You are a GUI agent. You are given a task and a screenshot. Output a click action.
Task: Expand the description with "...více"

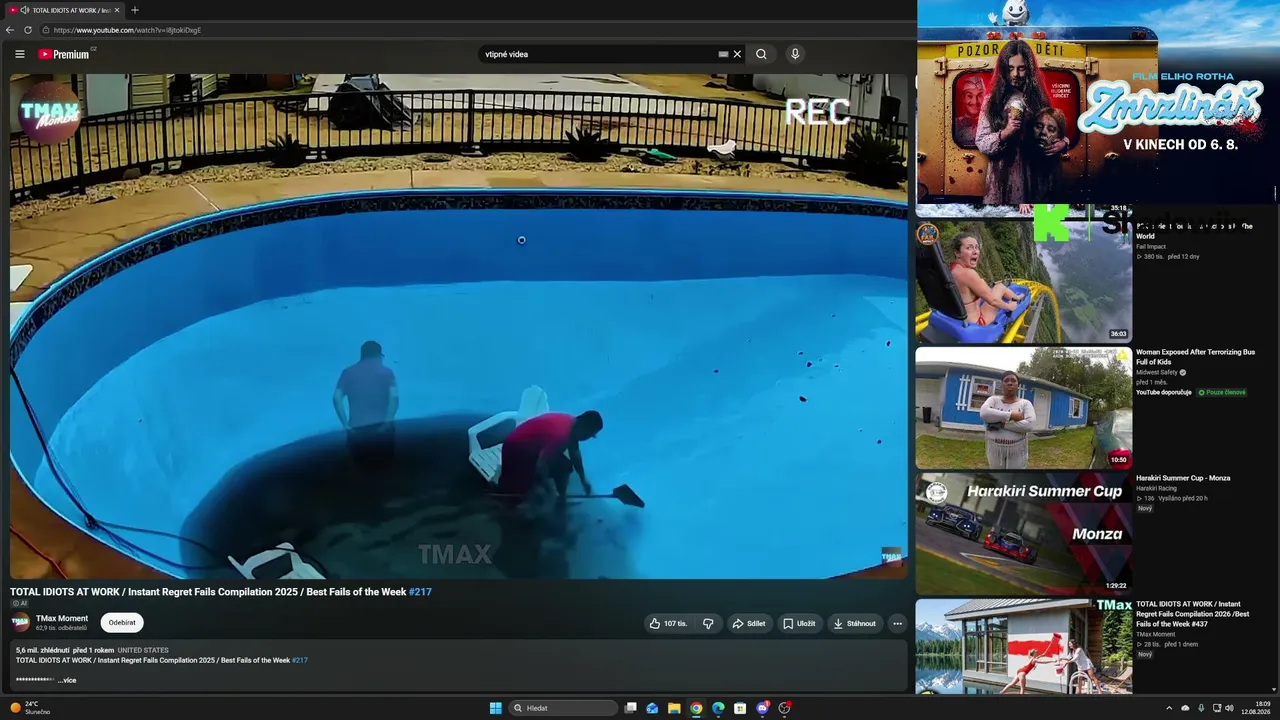(67, 680)
